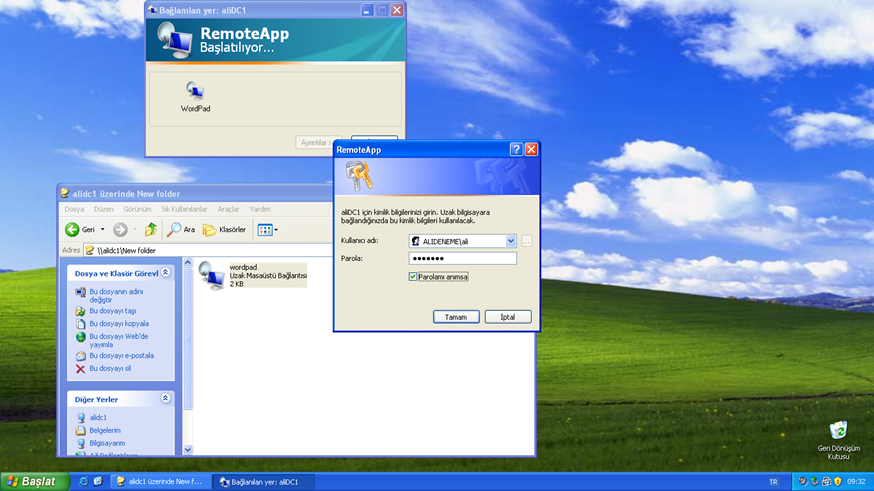Open the Görünüm menu in Explorer
This screenshot has height=491, width=874.
click(137, 209)
